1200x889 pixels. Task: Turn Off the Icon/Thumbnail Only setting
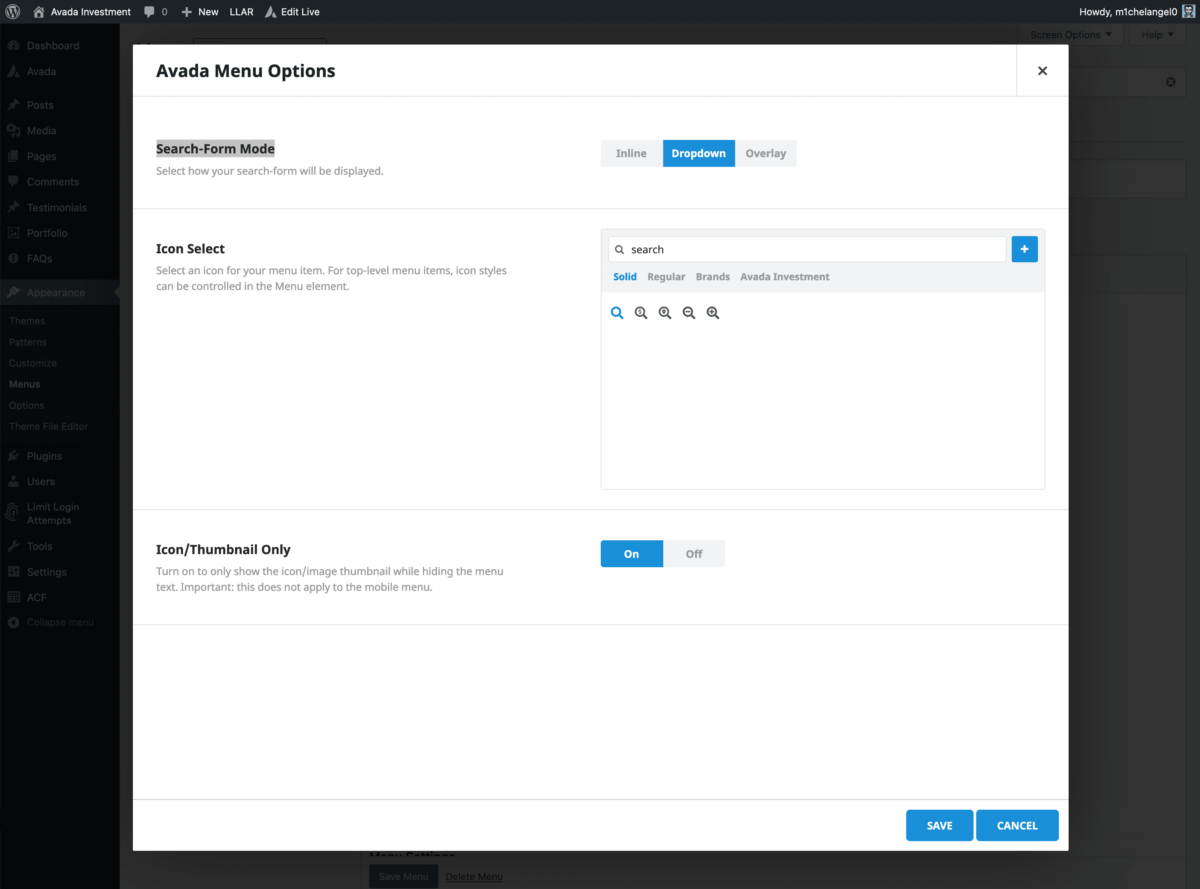pyautogui.click(x=694, y=553)
